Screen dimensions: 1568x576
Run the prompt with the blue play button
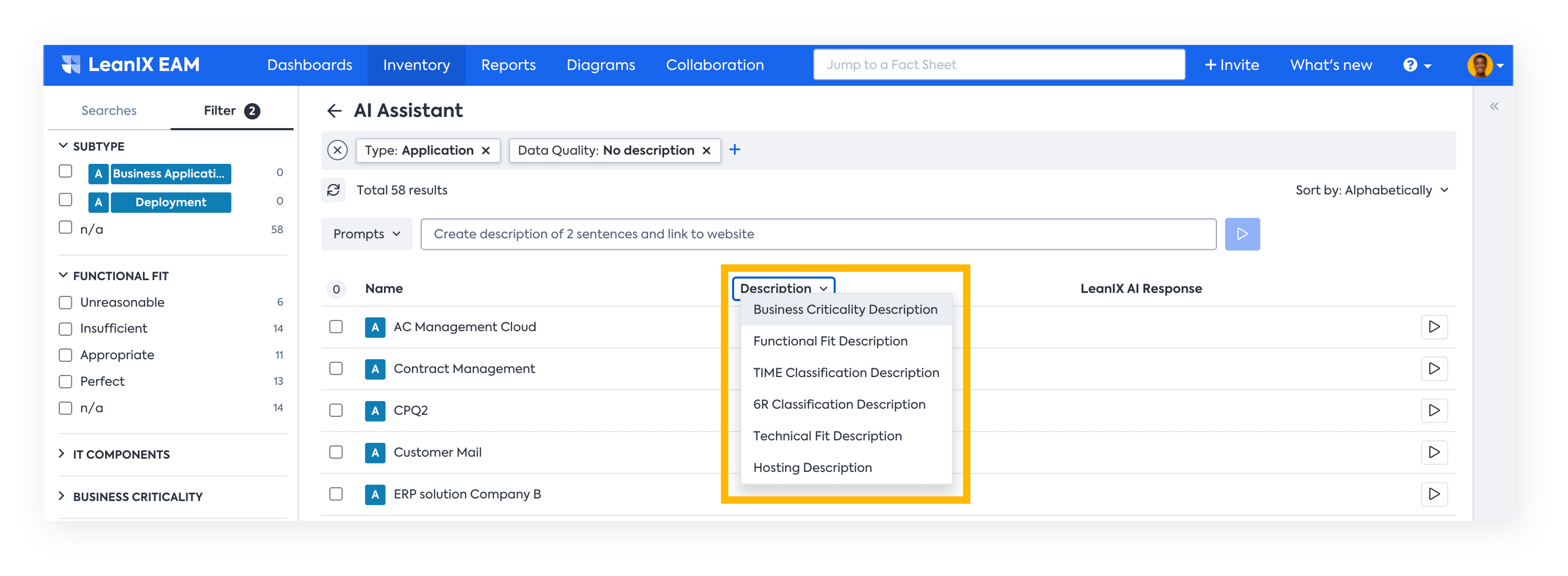coord(1242,234)
